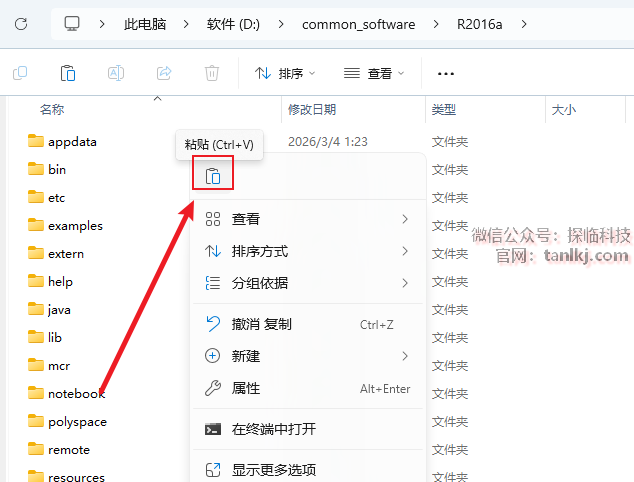634x482 pixels.
Task: Click the Rename icon in toolbar
Action: (116, 73)
